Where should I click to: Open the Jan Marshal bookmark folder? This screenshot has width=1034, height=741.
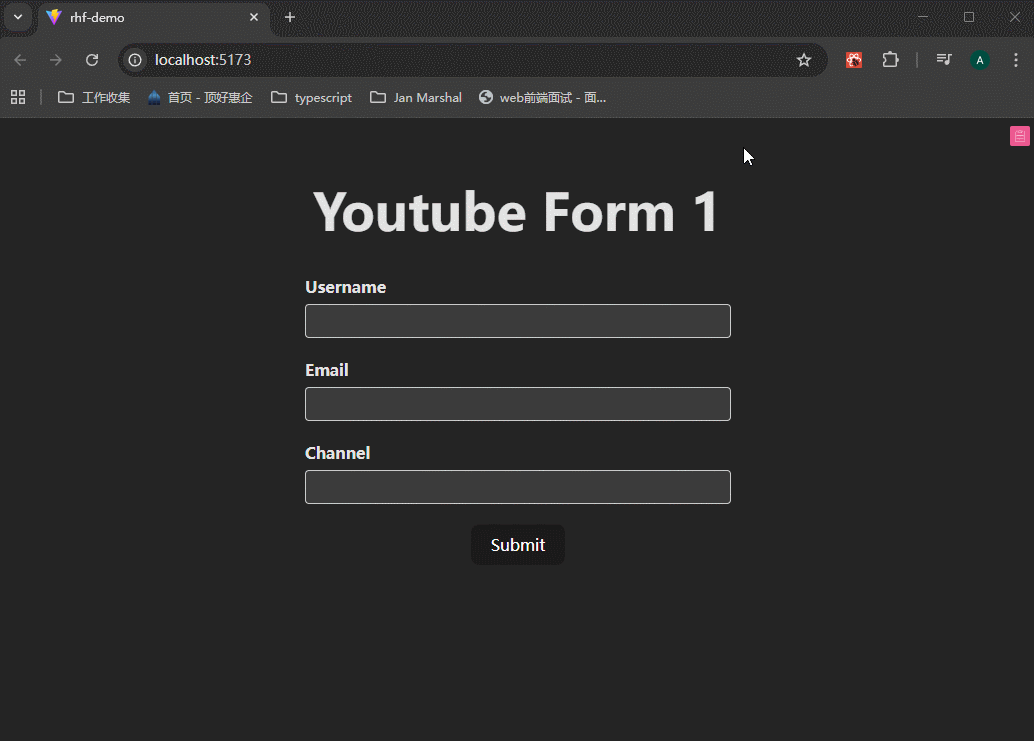coord(416,97)
